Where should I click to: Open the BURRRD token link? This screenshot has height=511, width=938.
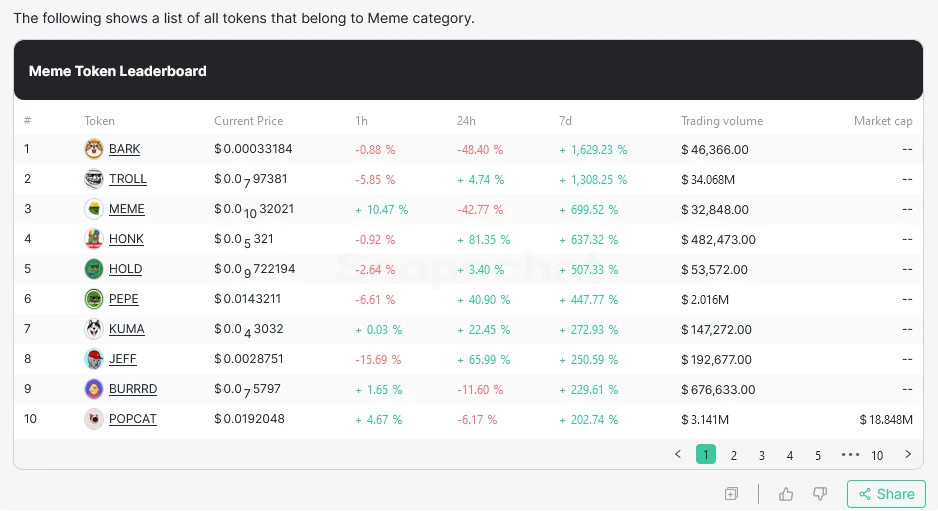pos(133,389)
